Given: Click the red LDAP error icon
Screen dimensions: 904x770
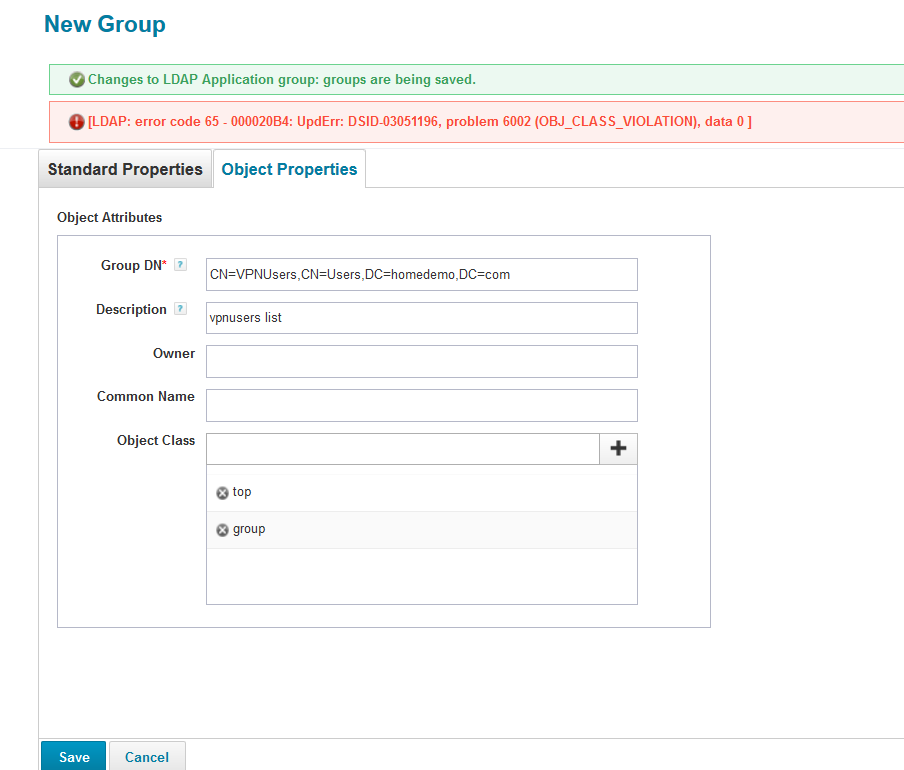Looking at the screenshot, I should click(x=77, y=122).
